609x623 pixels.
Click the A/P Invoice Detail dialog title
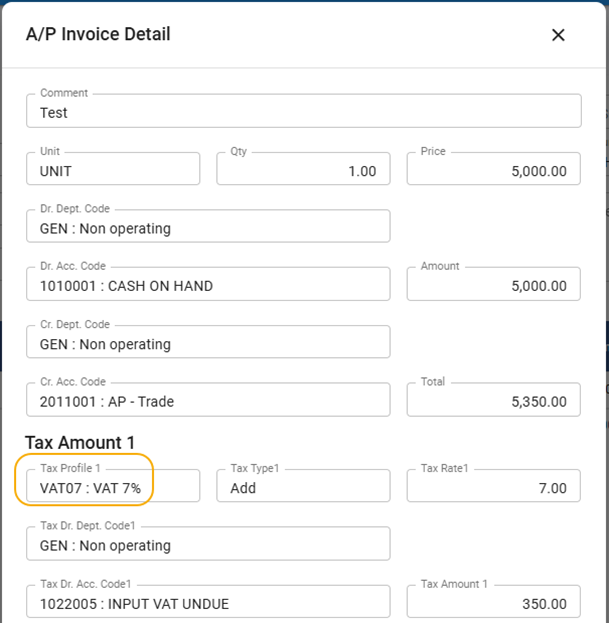click(98, 35)
